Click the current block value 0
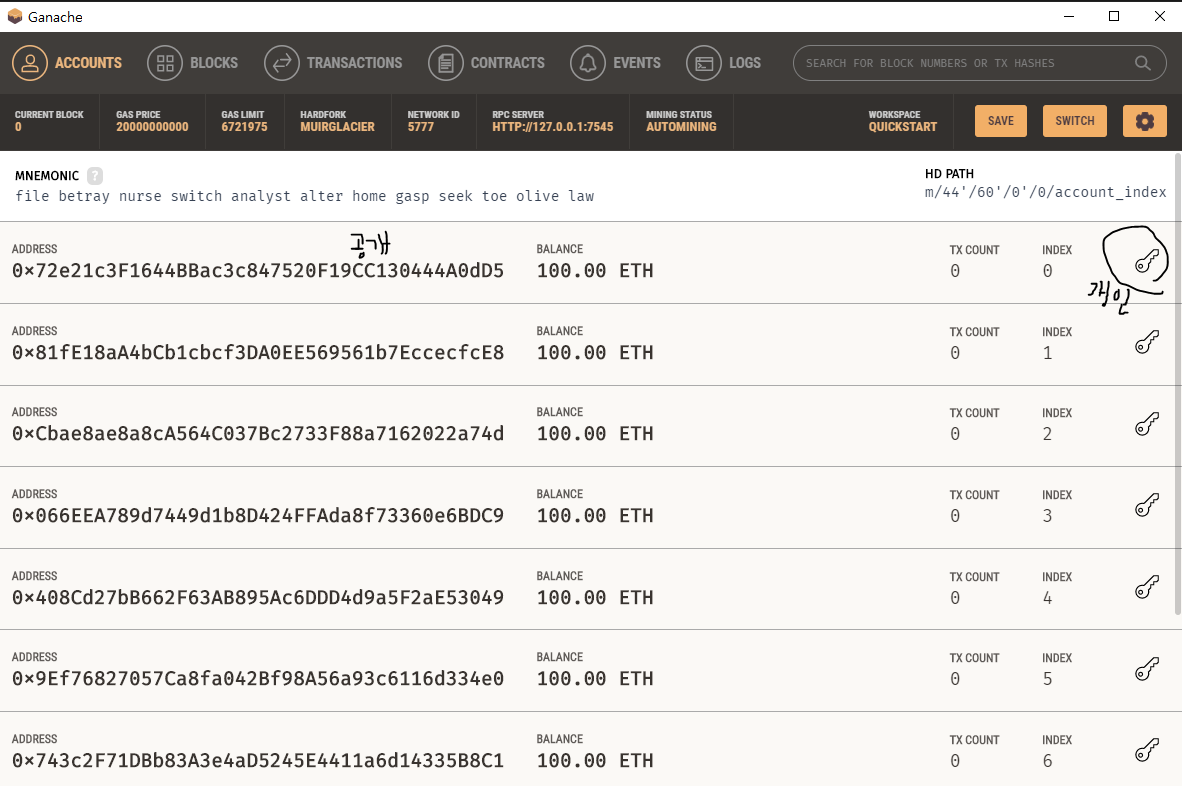This screenshot has width=1182, height=786. [x=18, y=127]
